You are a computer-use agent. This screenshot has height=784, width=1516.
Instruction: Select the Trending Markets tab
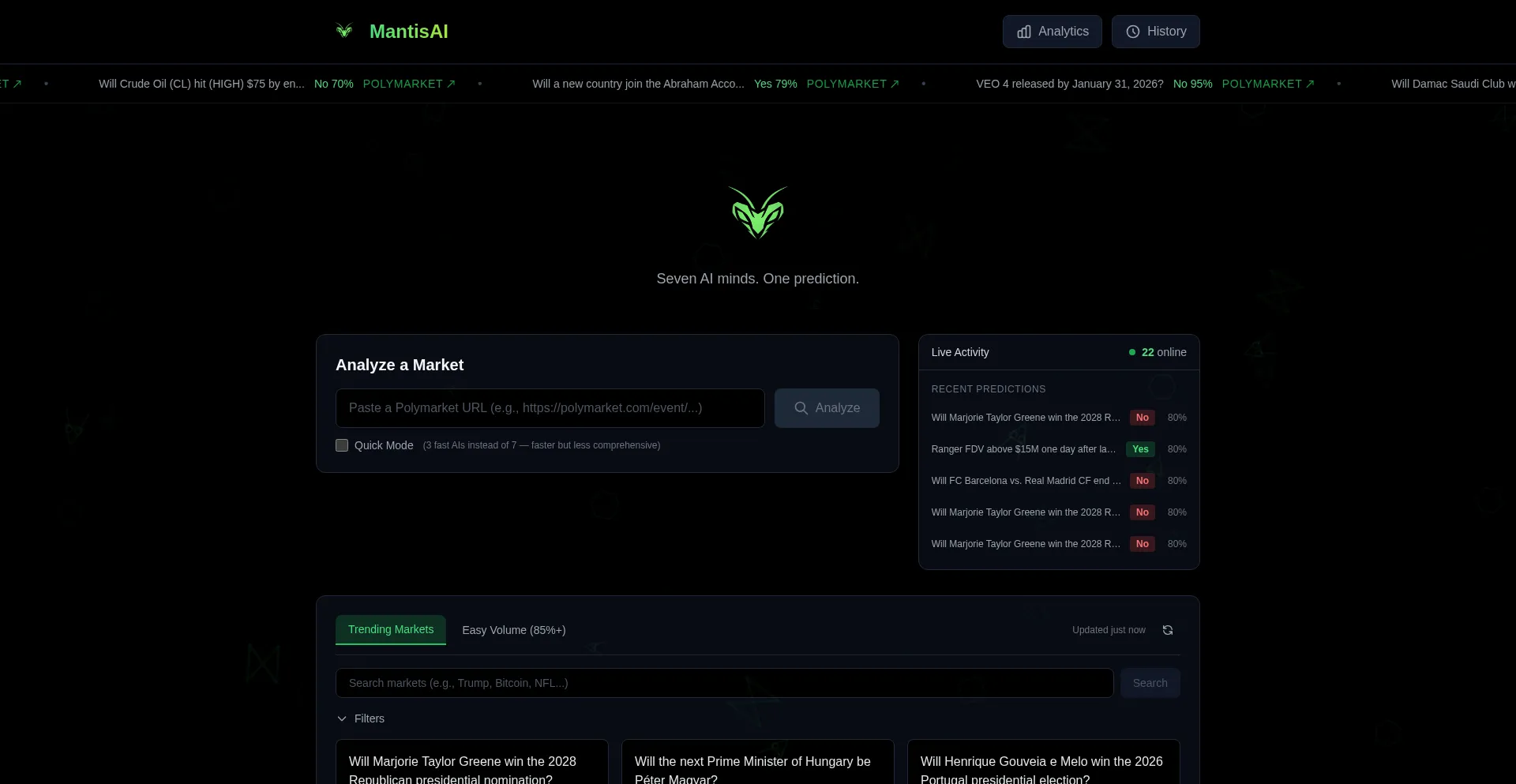390,629
